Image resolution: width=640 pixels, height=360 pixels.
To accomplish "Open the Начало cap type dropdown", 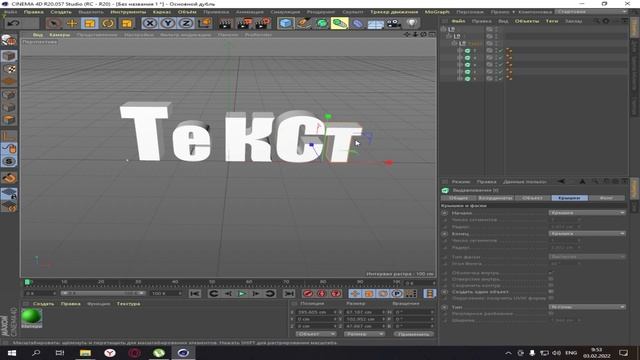I will 587,213.
